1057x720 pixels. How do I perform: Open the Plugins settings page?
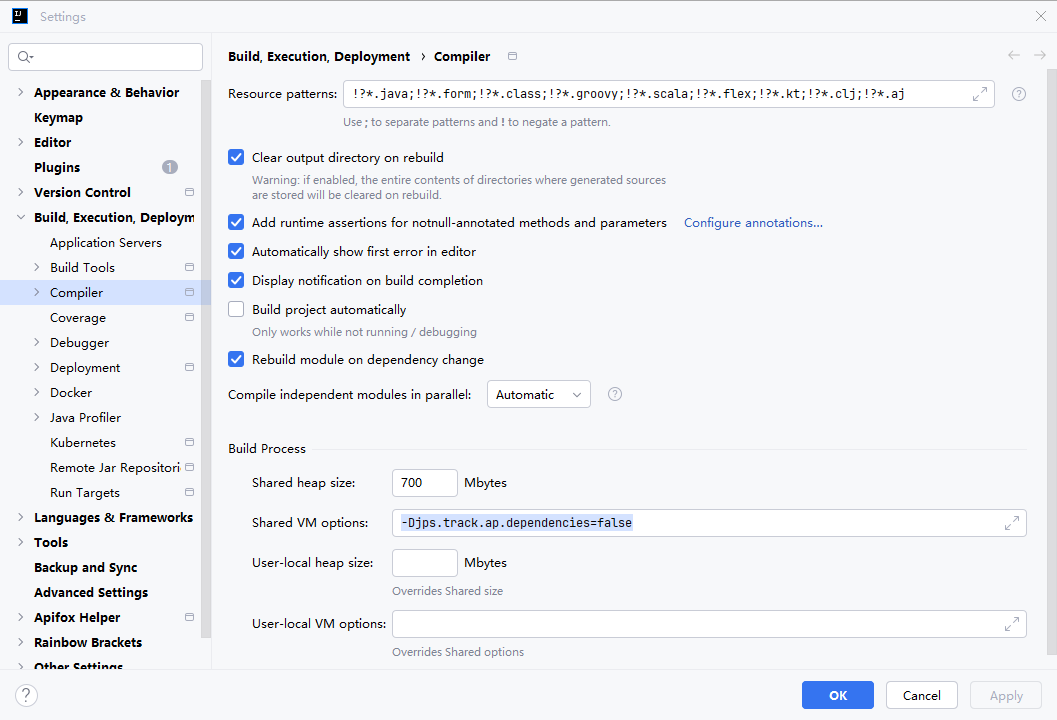coord(57,167)
